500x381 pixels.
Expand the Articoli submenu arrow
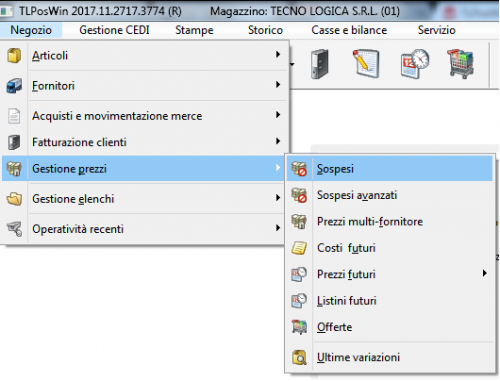click(x=278, y=54)
